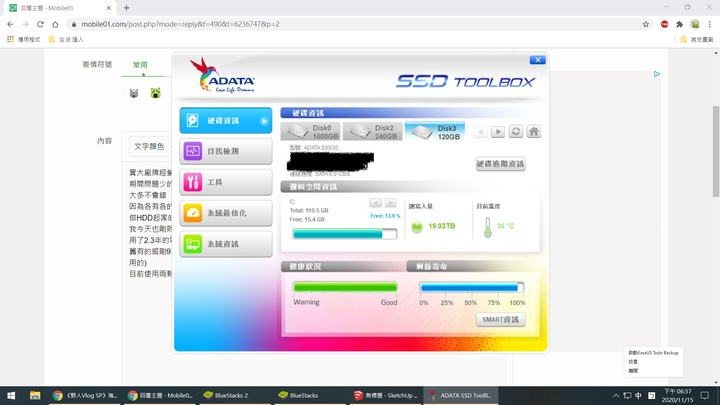
Task: Click the blue remaining life bar
Action: pos(472,288)
